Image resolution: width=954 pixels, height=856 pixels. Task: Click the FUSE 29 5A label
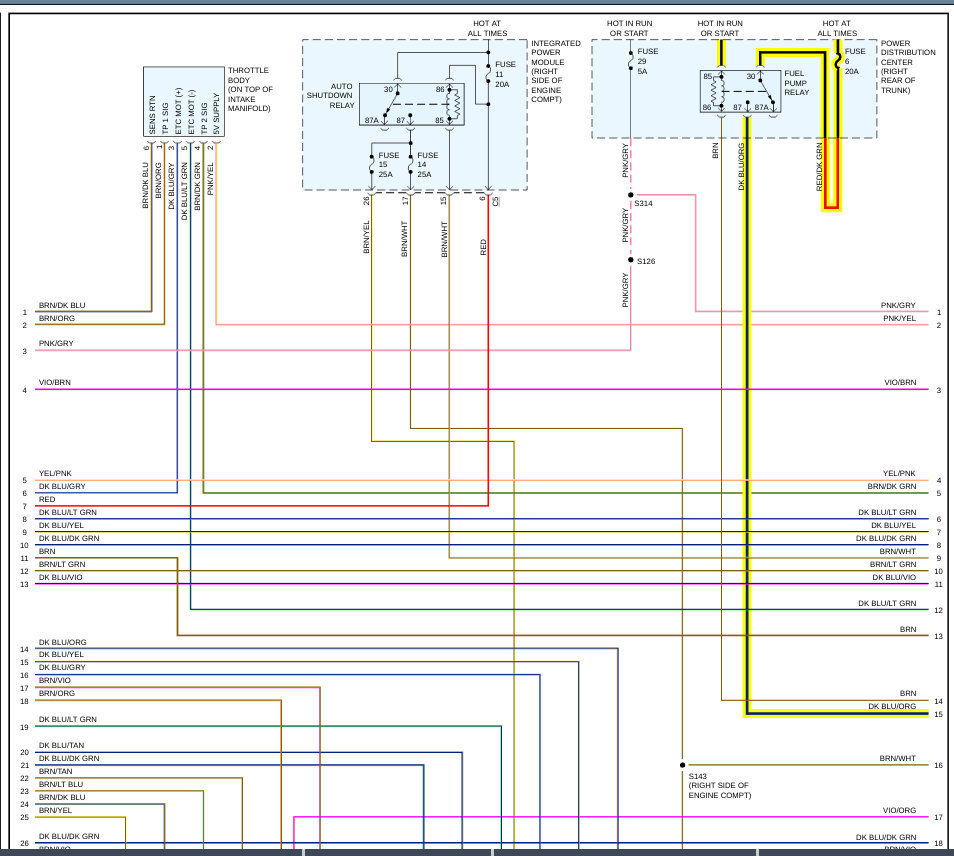[647, 61]
